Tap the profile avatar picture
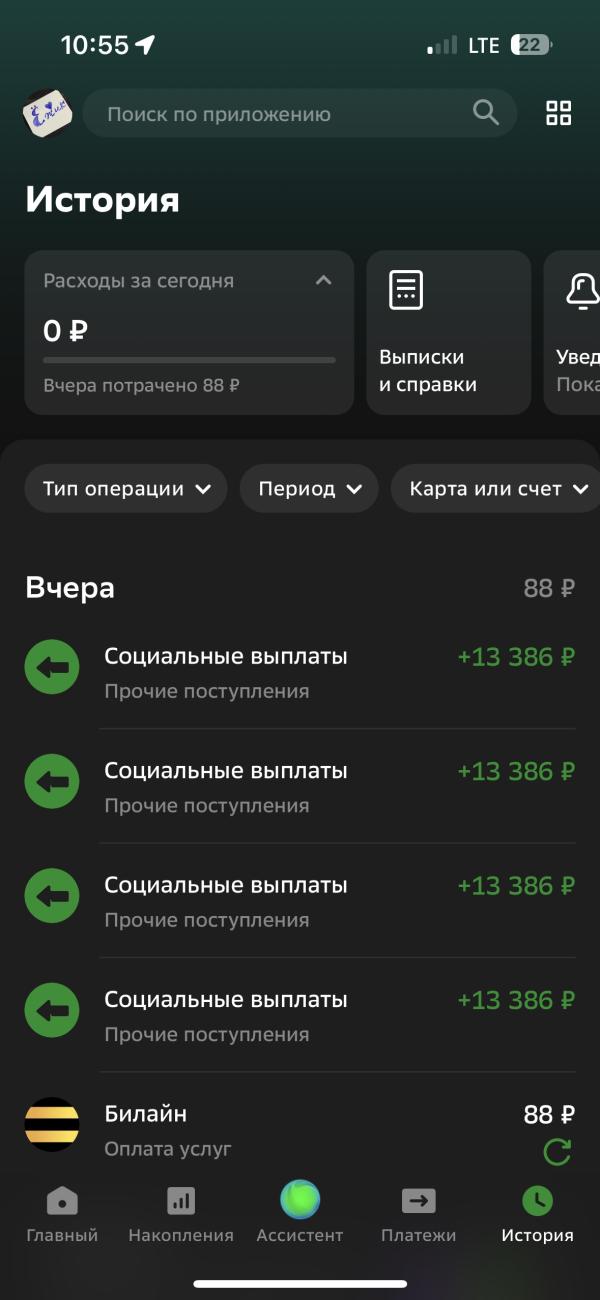This screenshot has width=600, height=1300. [x=50, y=112]
